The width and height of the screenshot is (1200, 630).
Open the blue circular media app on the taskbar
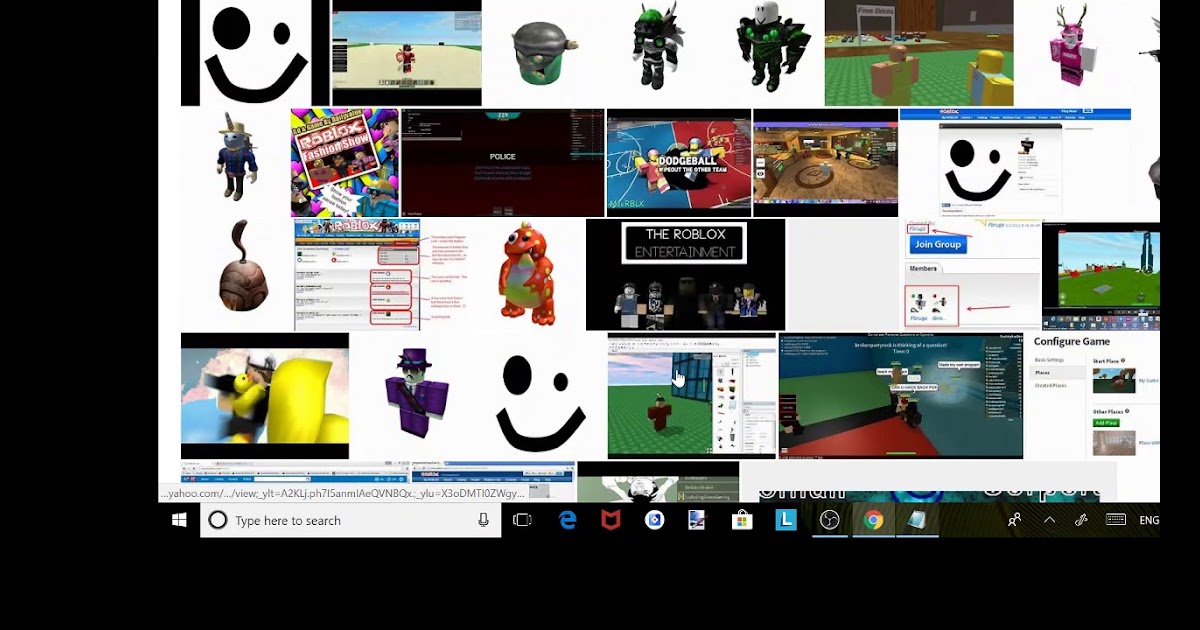655,520
